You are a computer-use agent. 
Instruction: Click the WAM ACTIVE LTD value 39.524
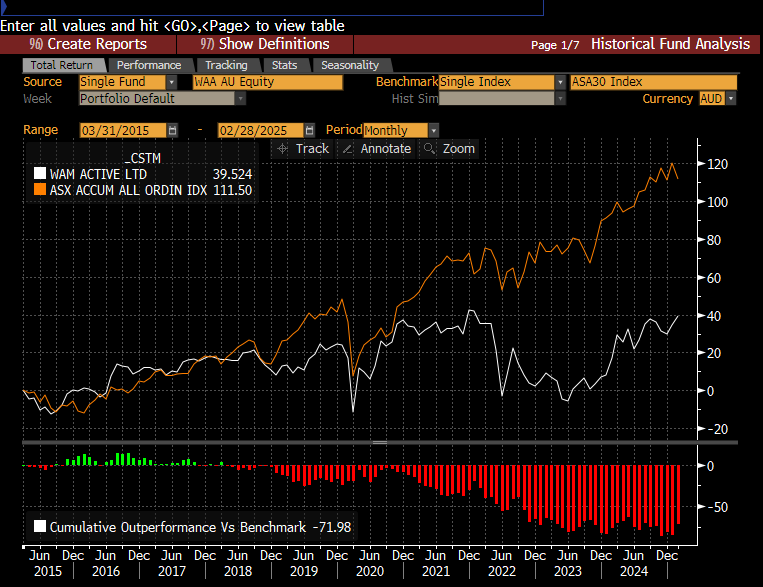[x=232, y=174]
